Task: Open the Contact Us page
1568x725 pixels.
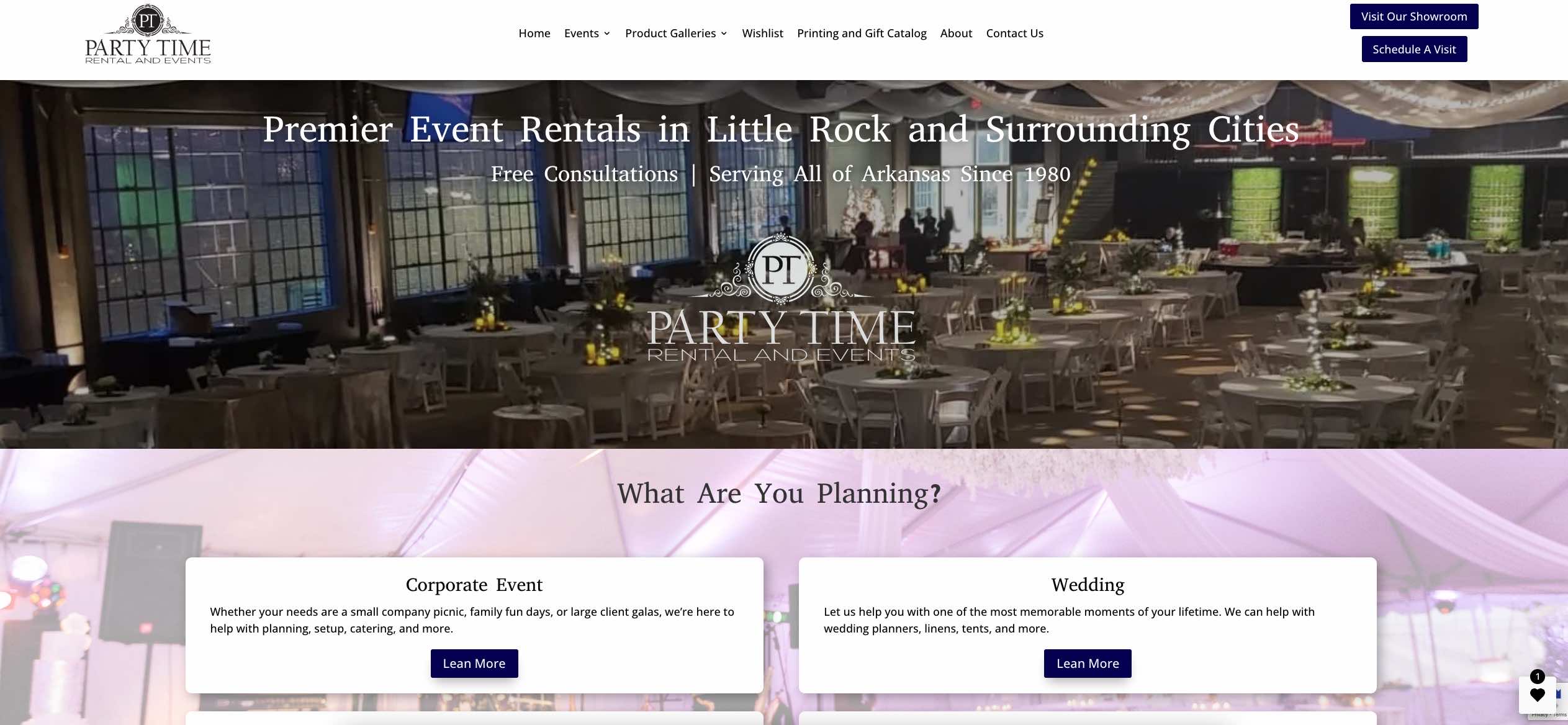Action: pyautogui.click(x=1014, y=34)
